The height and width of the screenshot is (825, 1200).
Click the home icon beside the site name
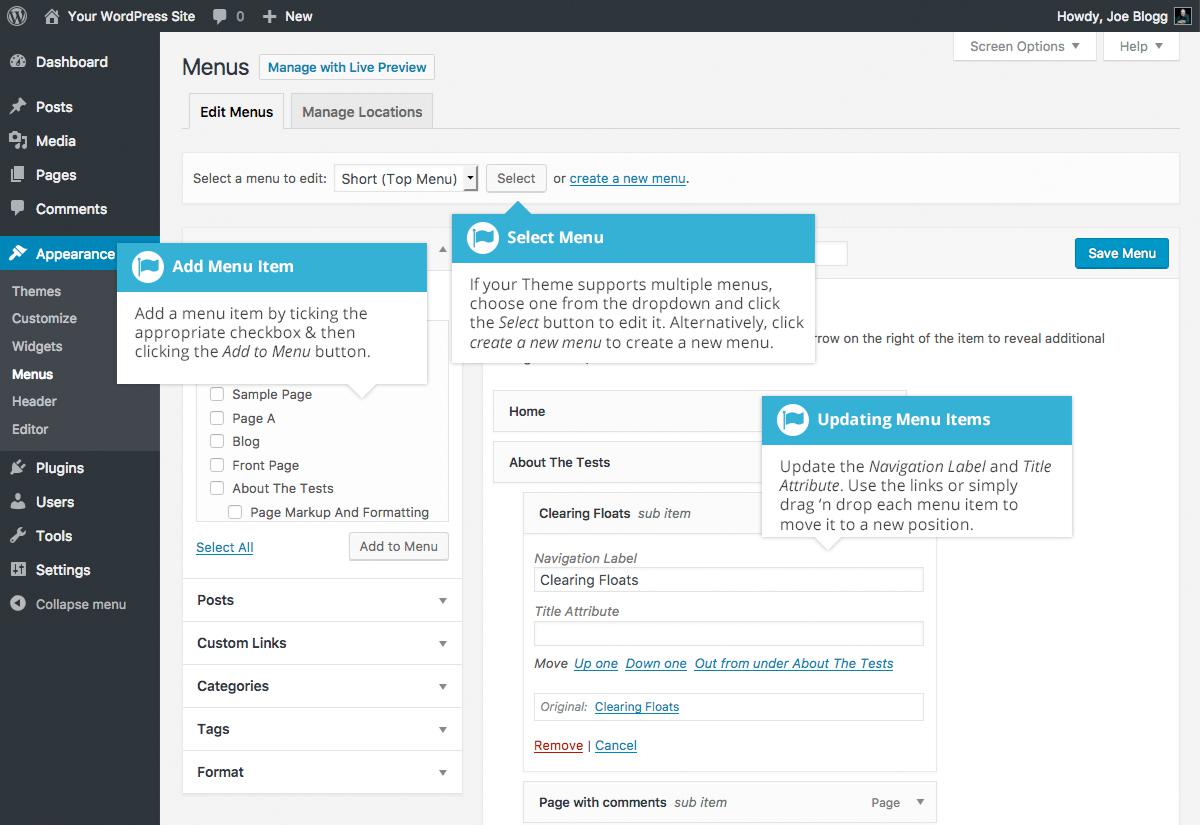coord(52,16)
